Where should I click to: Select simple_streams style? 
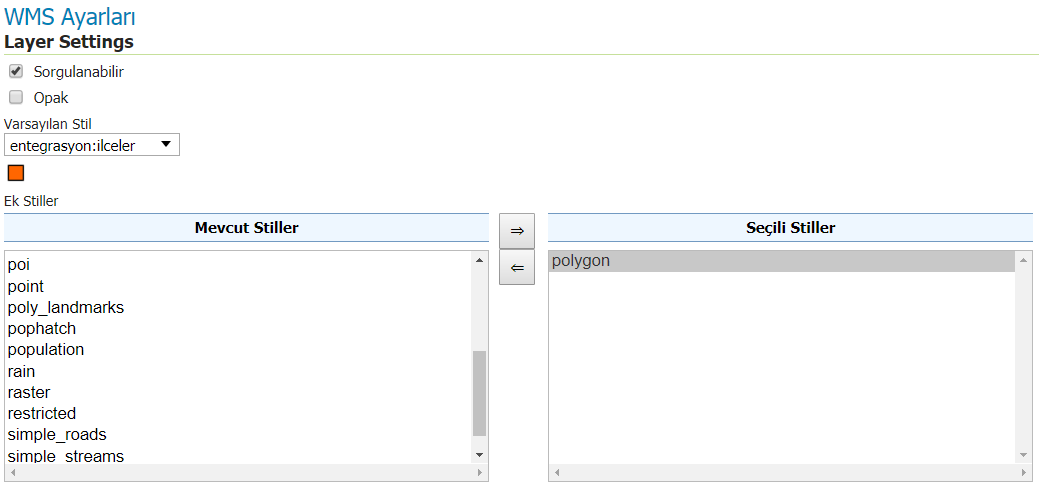(239, 456)
